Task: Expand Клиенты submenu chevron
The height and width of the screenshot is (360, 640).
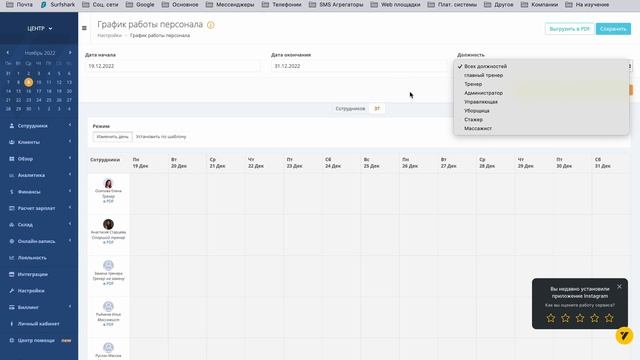Action: pyautogui.click(x=70, y=141)
